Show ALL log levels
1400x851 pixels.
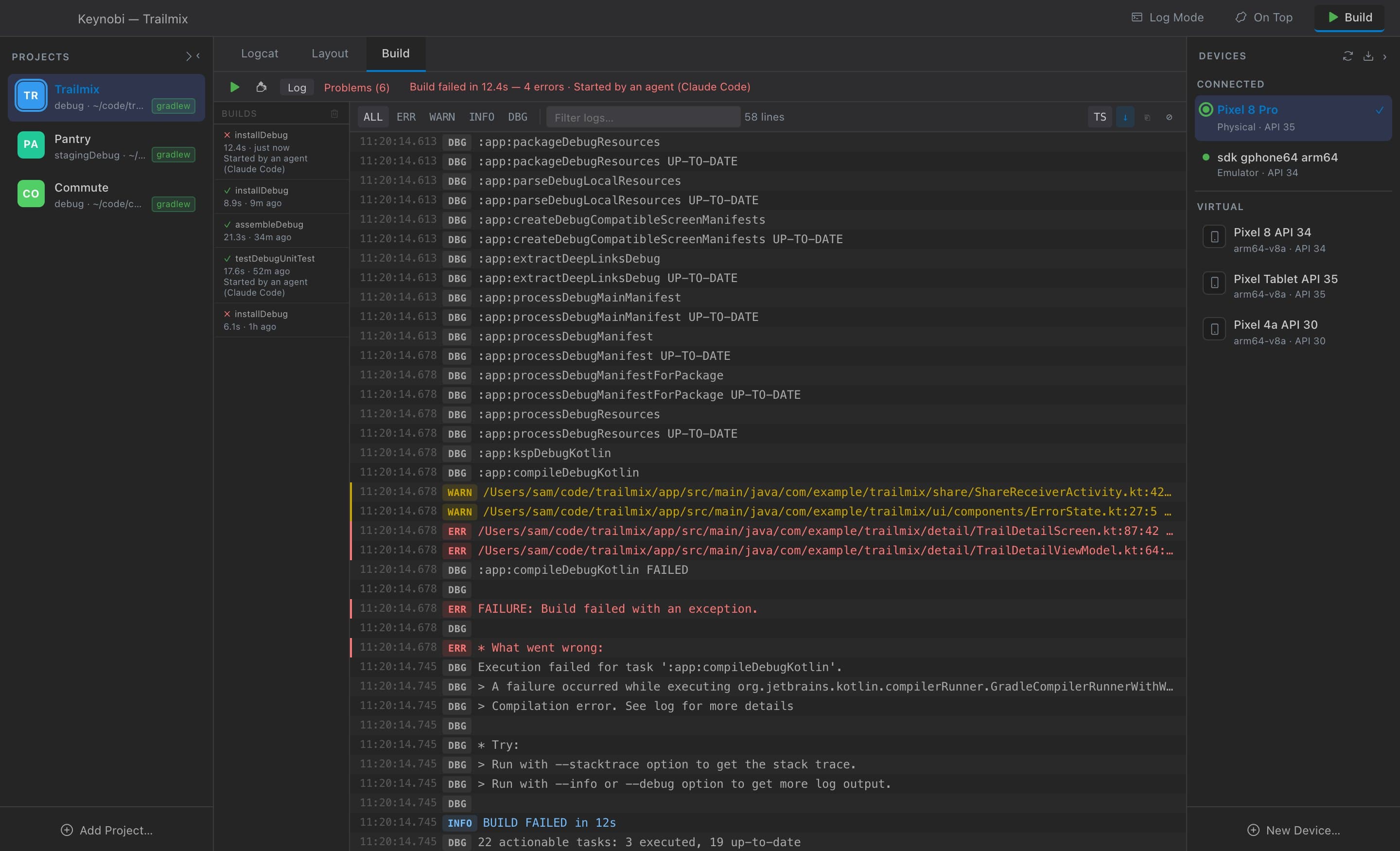pyautogui.click(x=373, y=117)
